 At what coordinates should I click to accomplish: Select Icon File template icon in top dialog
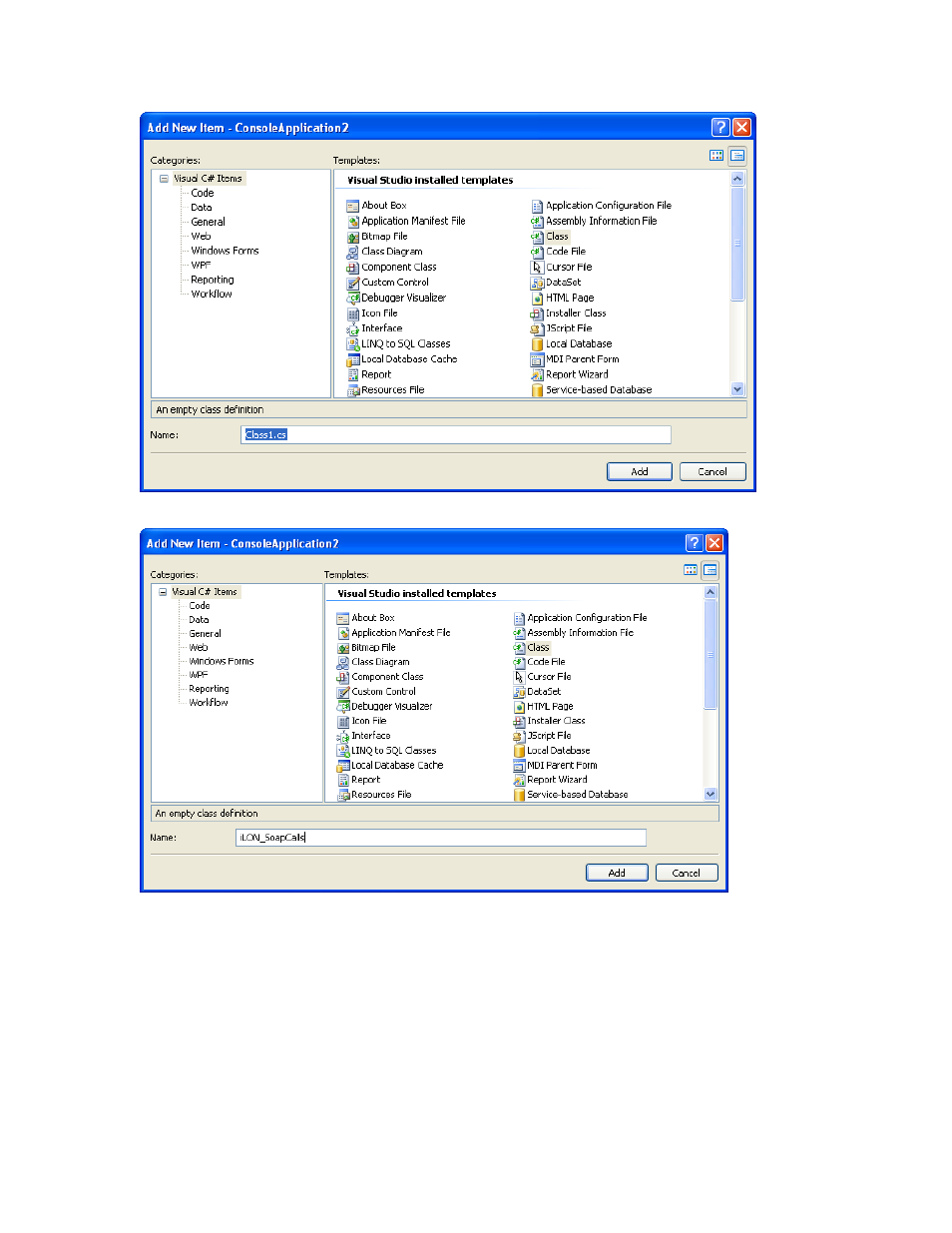[352, 313]
